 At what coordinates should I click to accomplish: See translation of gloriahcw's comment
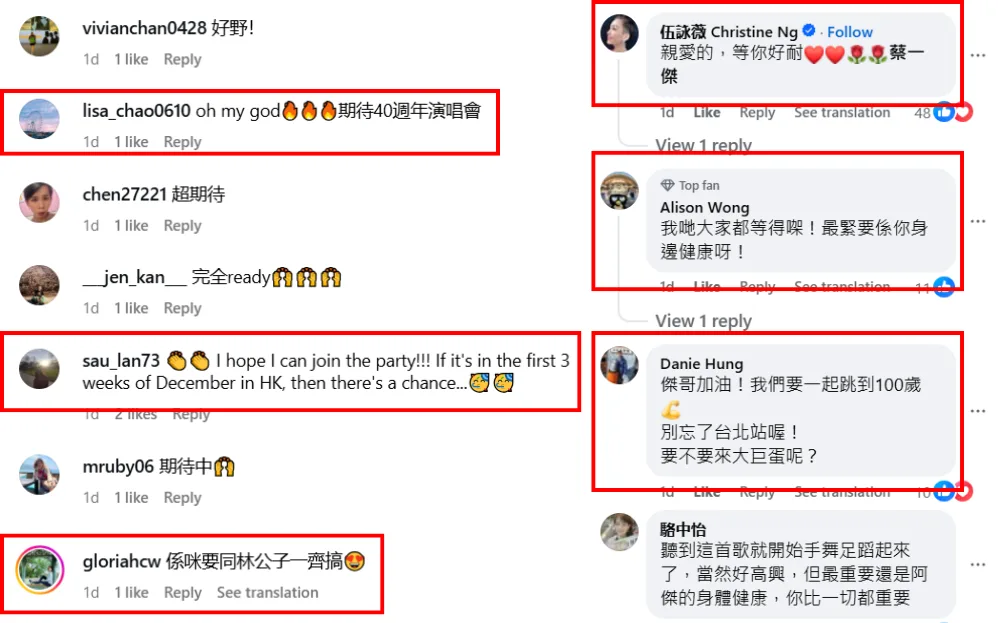pos(267,592)
